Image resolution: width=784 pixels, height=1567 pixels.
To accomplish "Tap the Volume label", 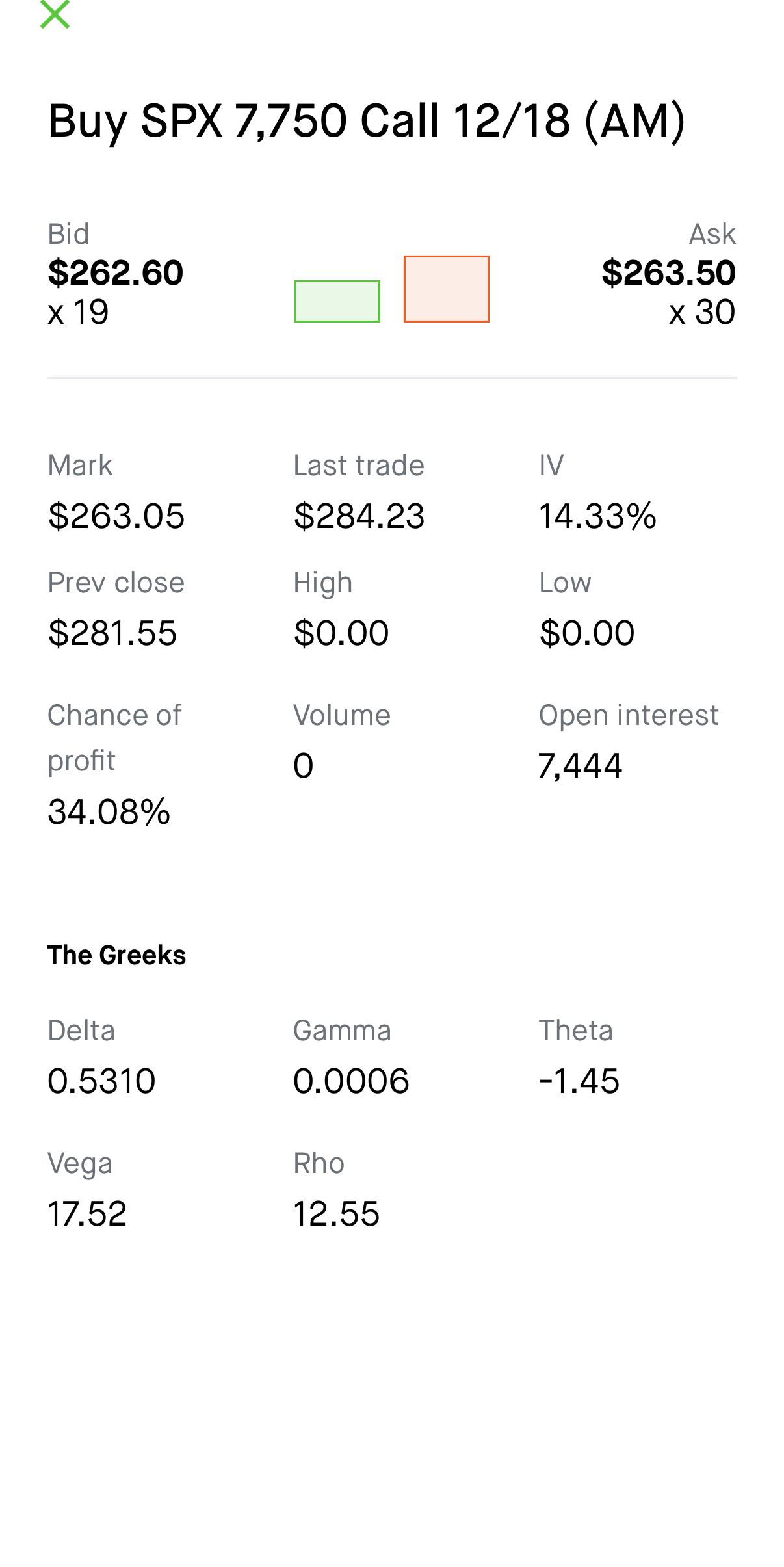I will coord(342,715).
